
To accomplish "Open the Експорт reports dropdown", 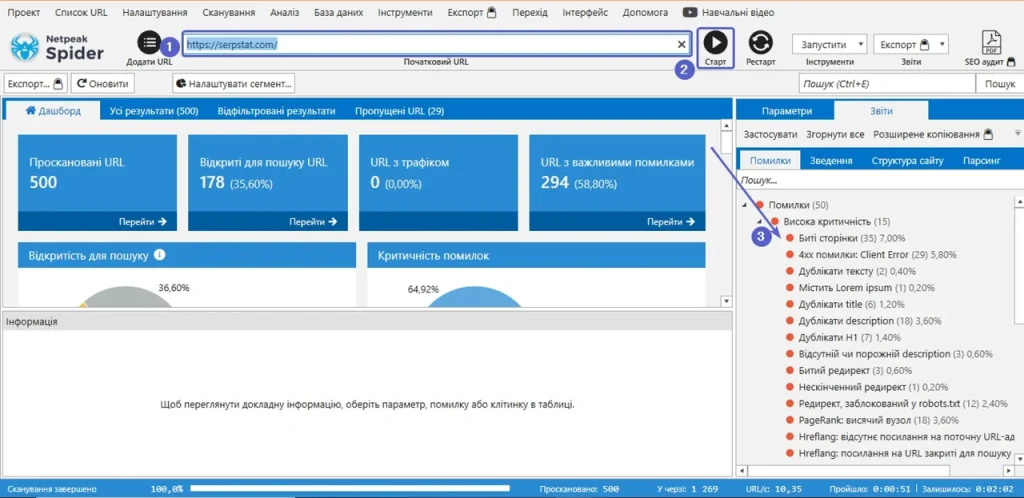I will point(910,44).
